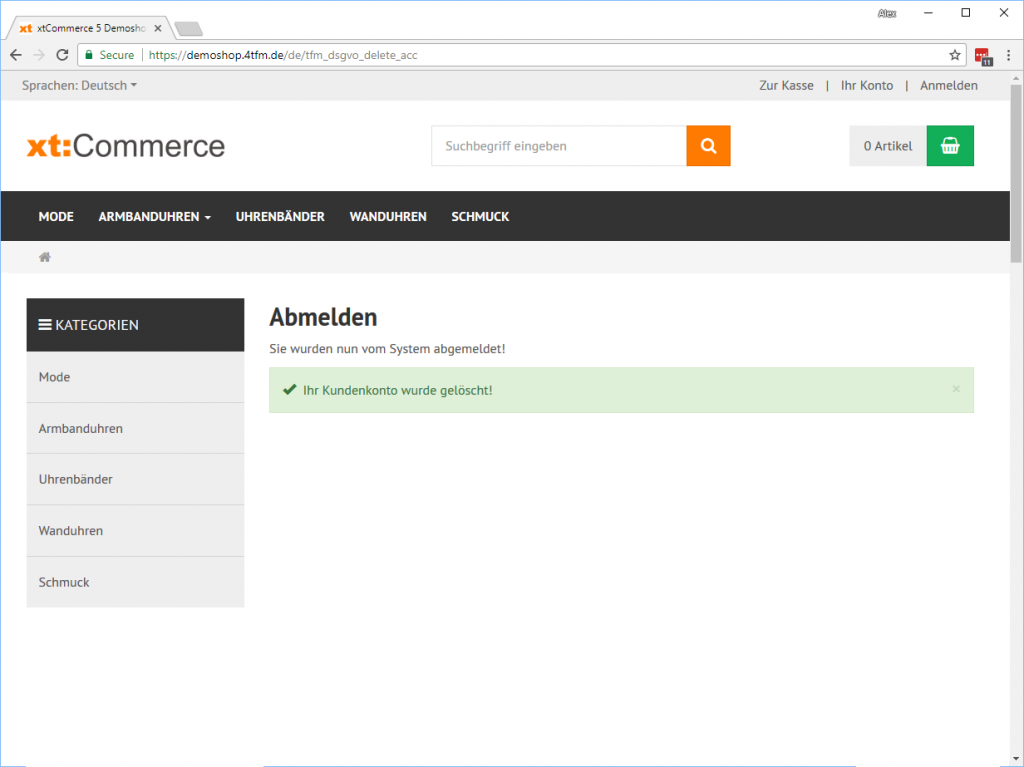Click the xt:Commerce logo
The image size is (1024, 767).
tap(126, 146)
